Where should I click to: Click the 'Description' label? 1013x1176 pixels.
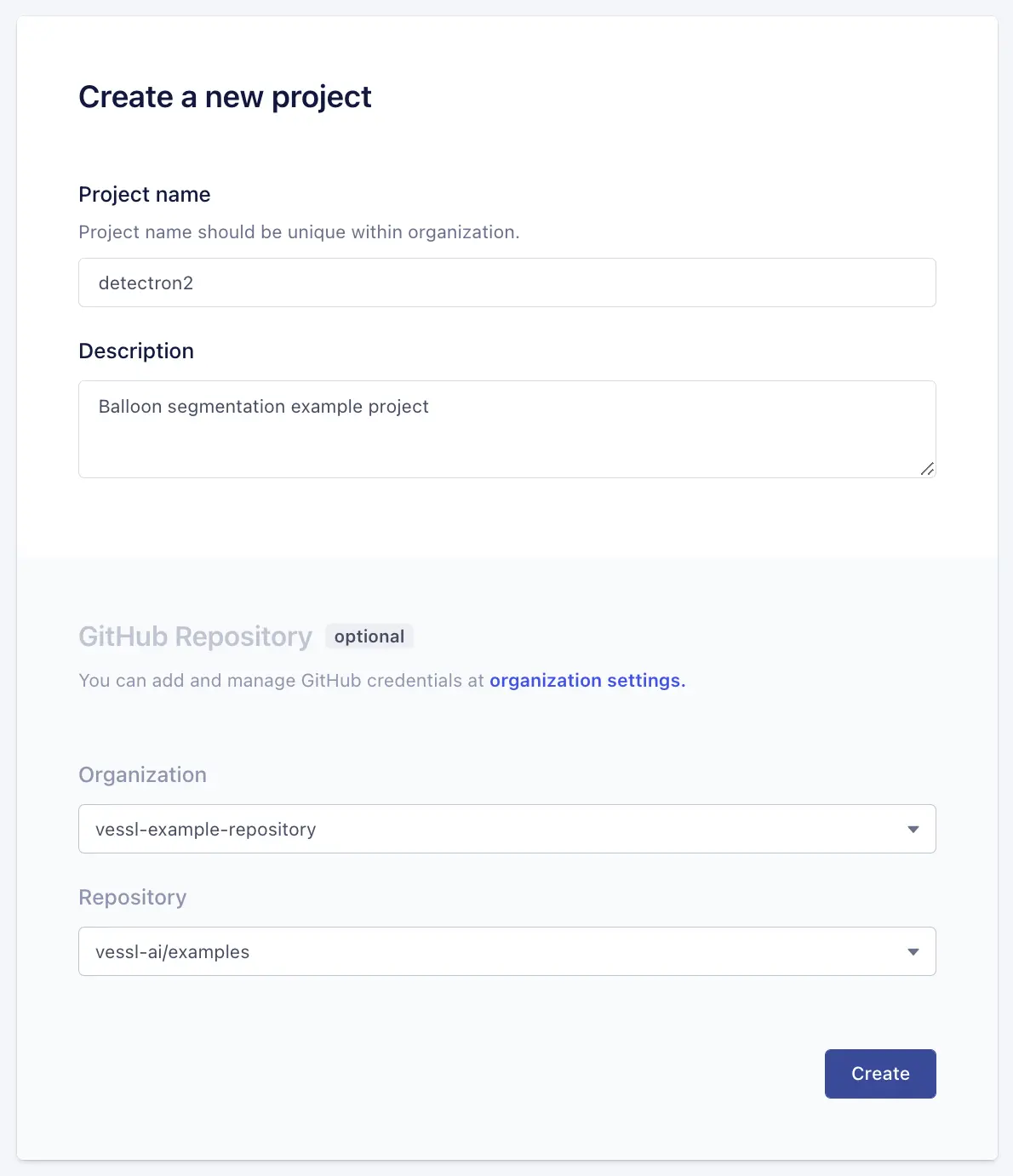[x=136, y=351]
